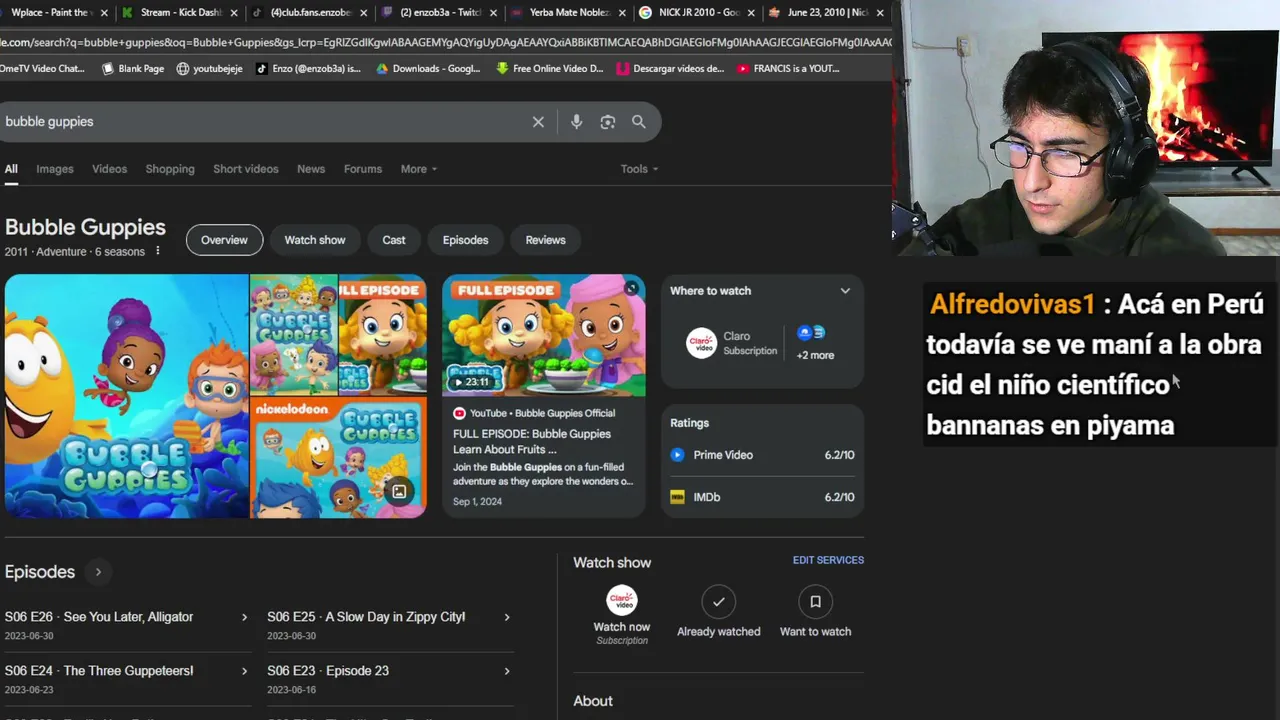Viewport: 1280px width, 720px height.
Task: Open the 'Free Online Video D...' bookmark
Action: pos(550,69)
